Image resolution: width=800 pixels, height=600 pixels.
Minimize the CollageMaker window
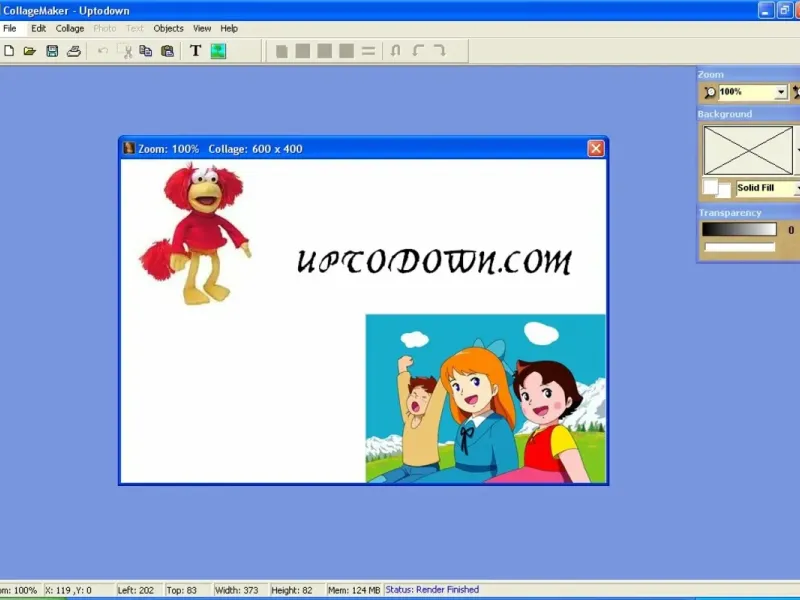[x=766, y=10]
